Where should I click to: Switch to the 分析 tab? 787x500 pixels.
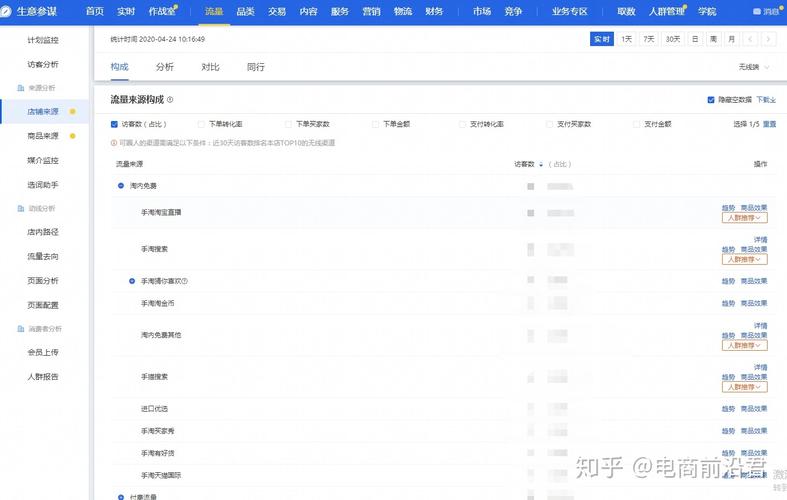(165, 67)
